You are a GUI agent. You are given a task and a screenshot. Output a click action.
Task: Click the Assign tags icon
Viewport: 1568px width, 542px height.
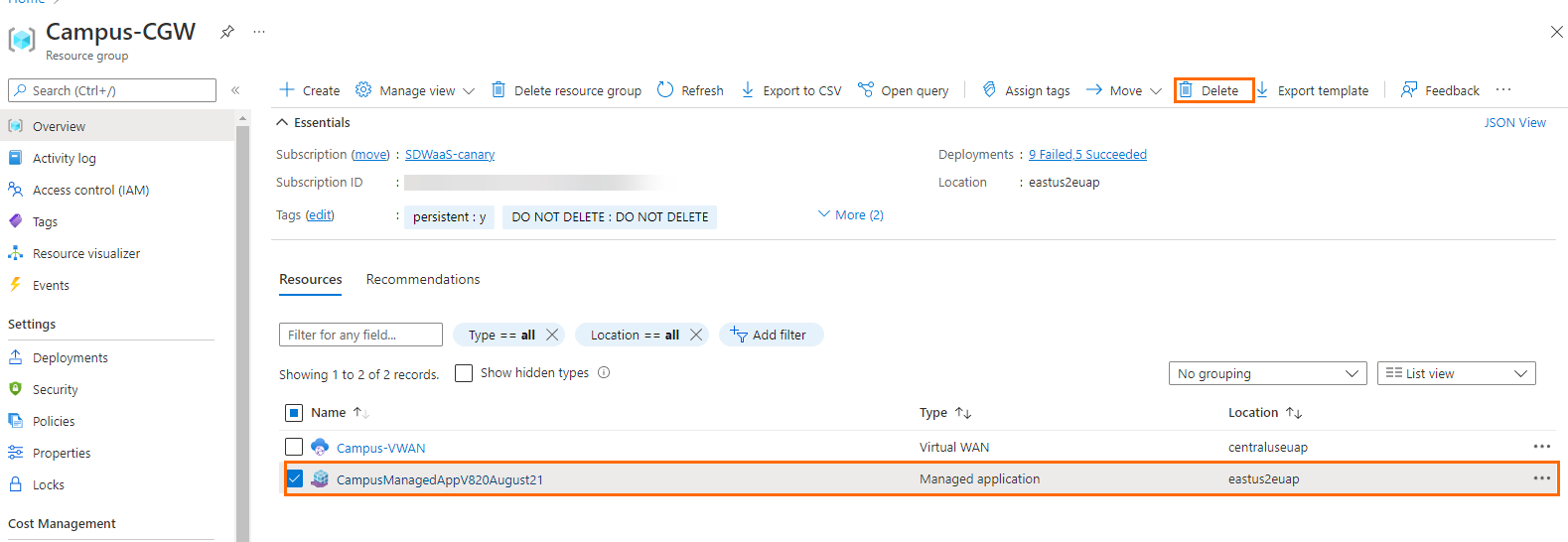pyautogui.click(x=989, y=90)
